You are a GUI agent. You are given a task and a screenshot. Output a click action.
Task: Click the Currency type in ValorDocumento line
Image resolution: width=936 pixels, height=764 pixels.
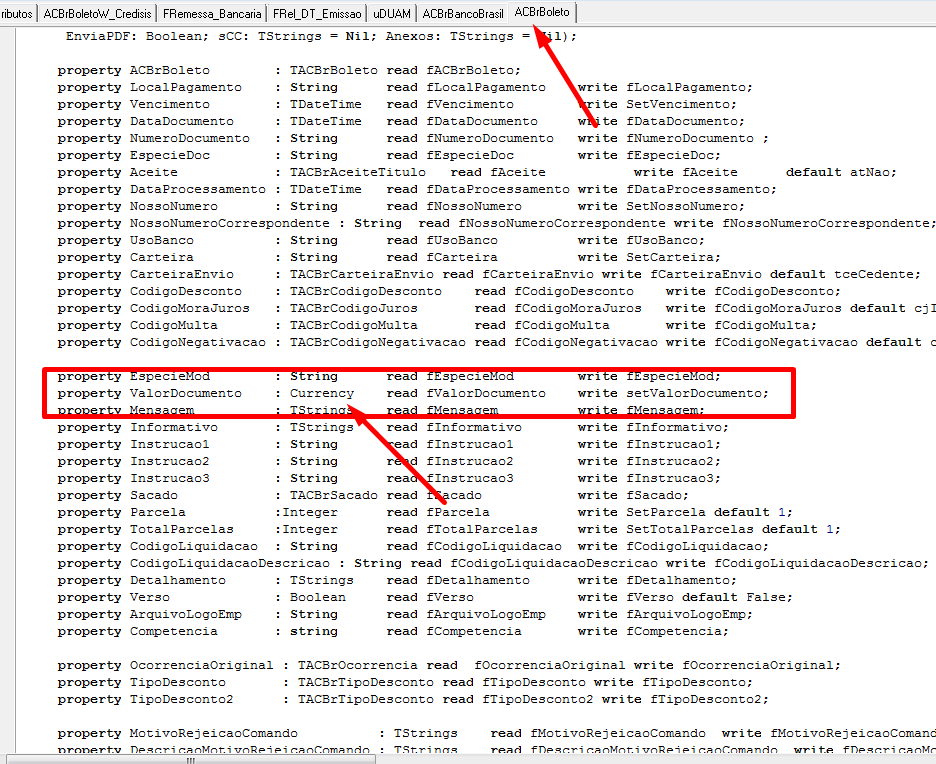tap(322, 393)
